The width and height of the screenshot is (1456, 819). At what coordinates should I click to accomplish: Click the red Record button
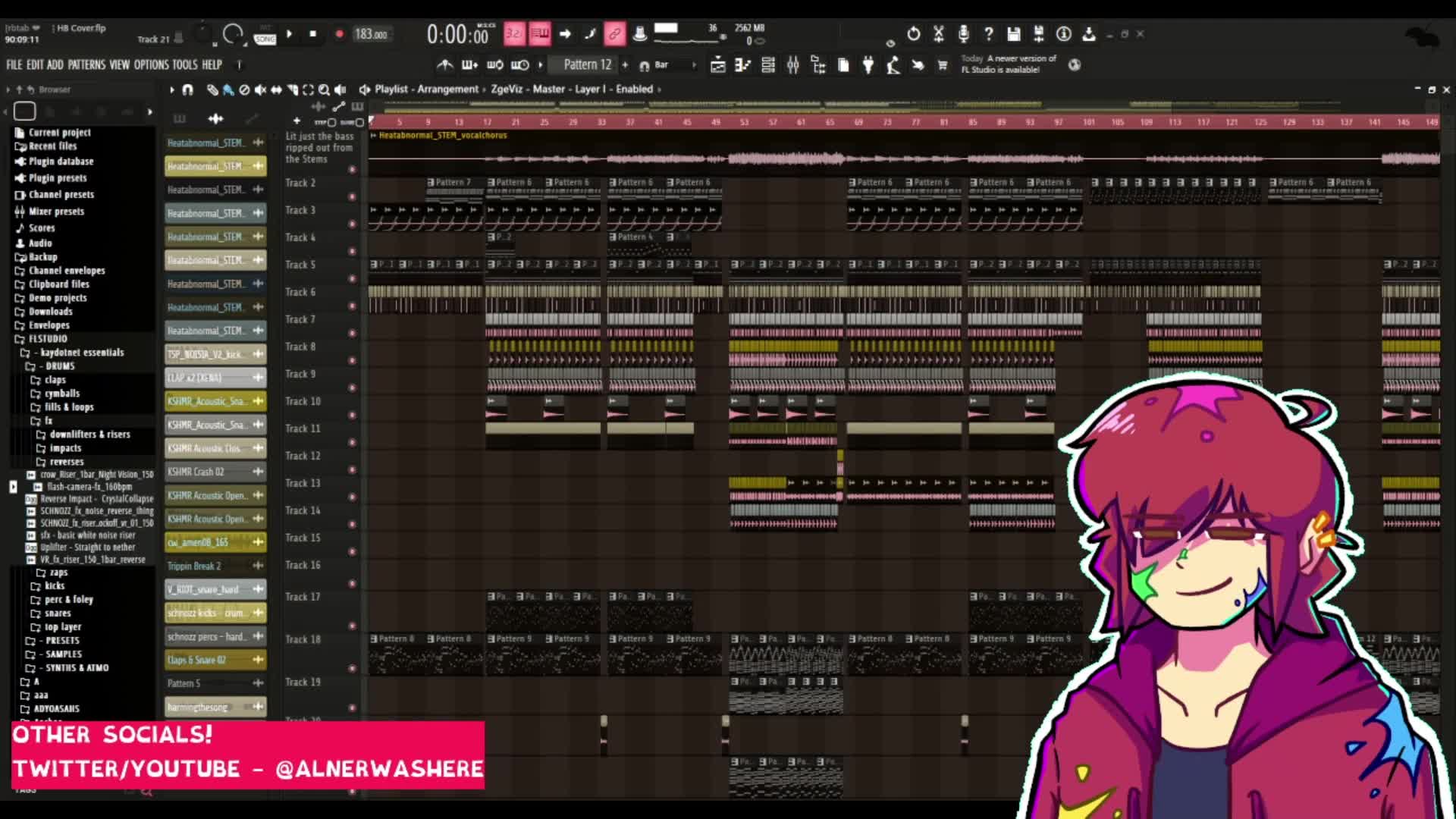point(339,34)
